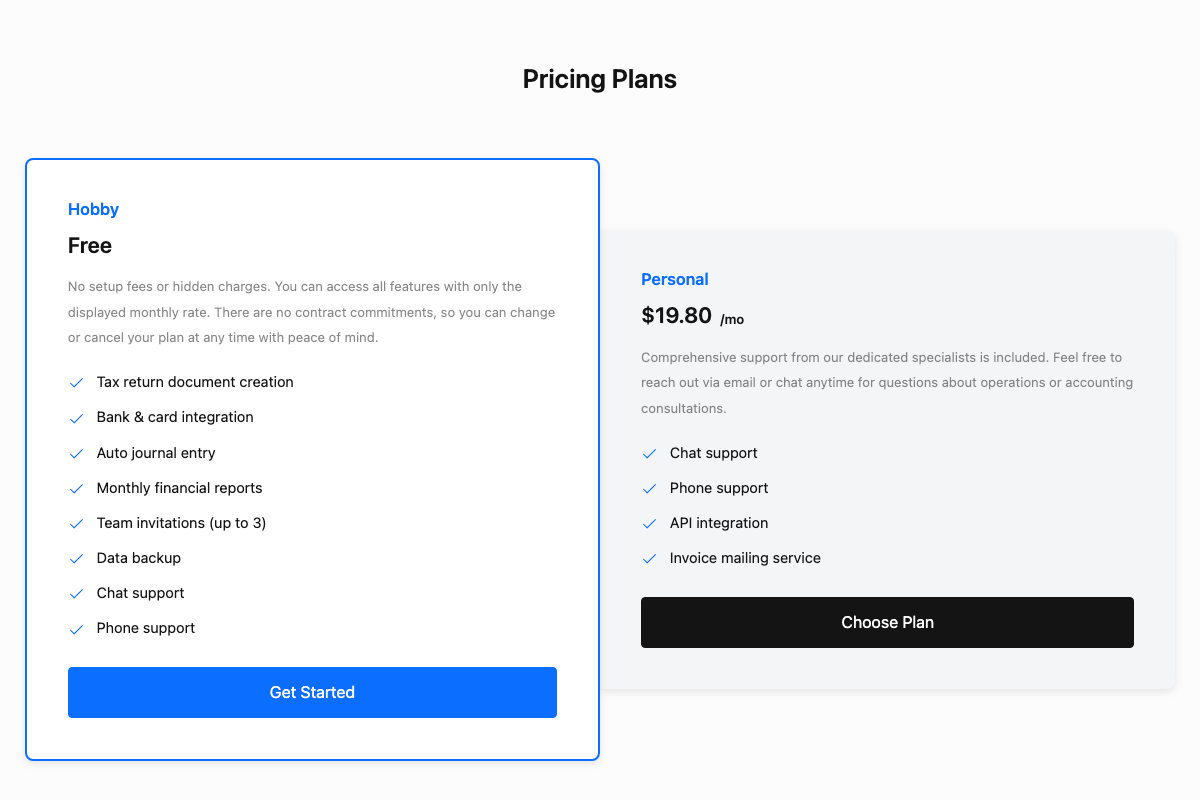
Task: Click the $19.80 price text
Action: tap(677, 315)
